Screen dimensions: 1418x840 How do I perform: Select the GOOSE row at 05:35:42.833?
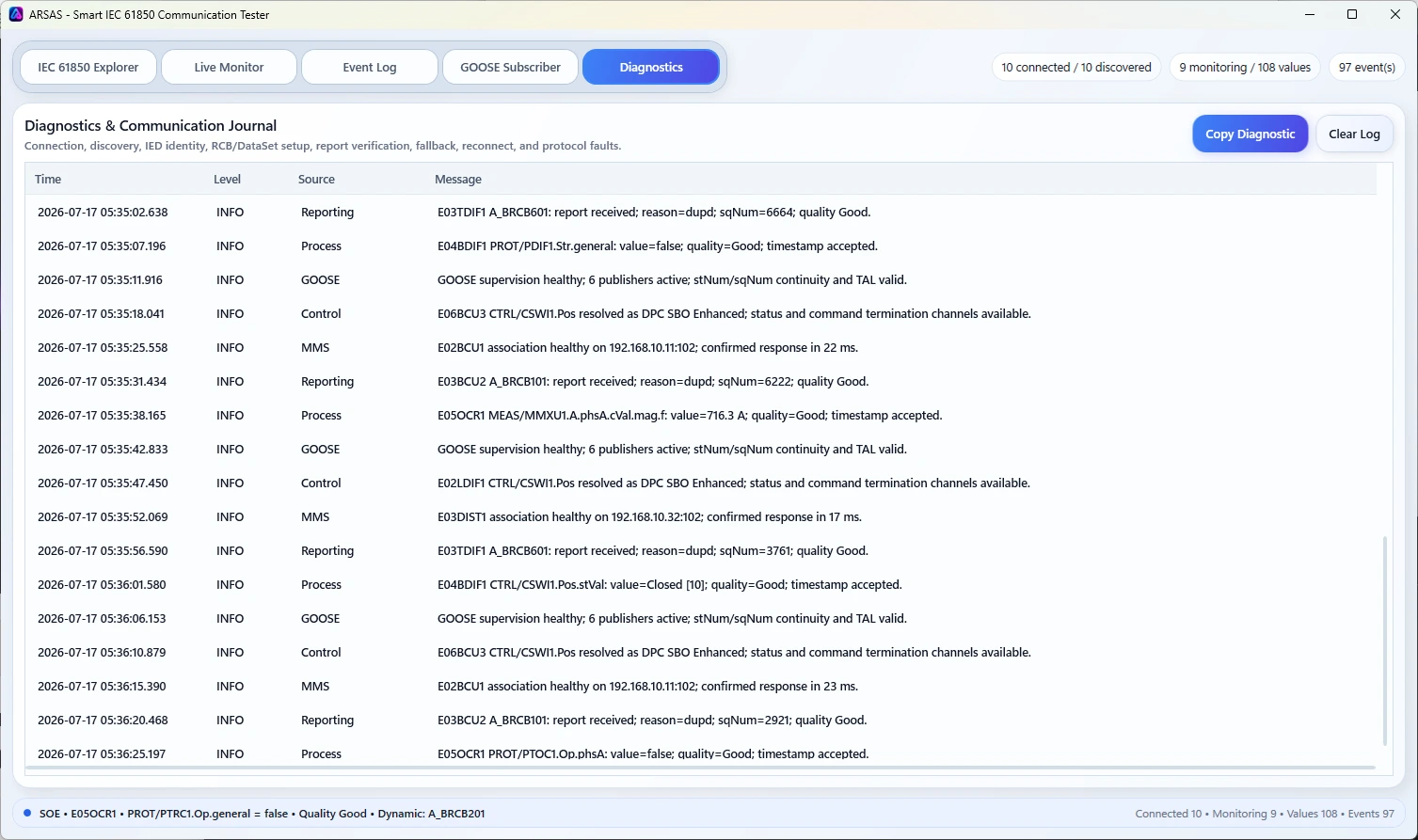701,450
